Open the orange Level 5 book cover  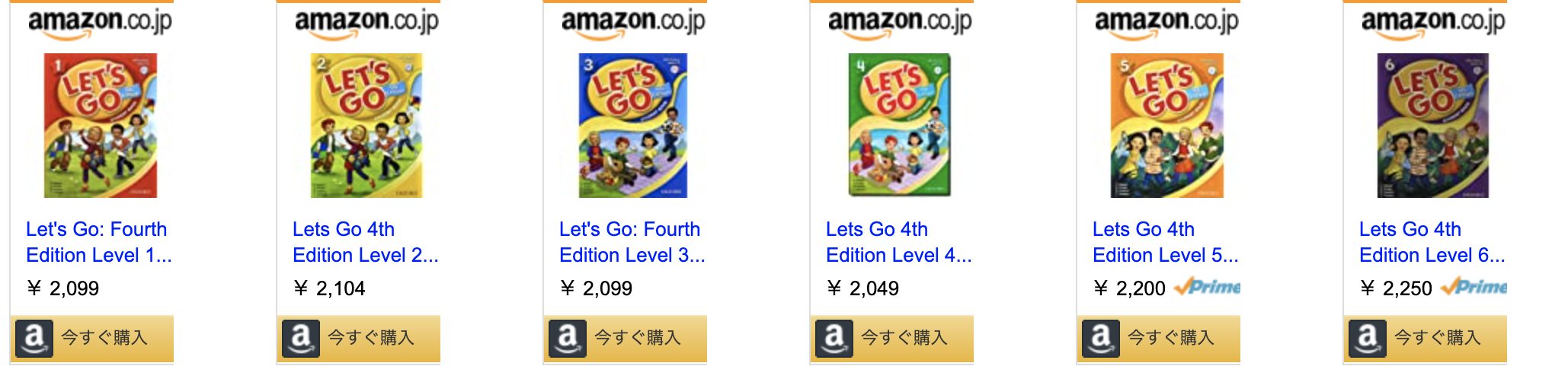pos(1166,126)
